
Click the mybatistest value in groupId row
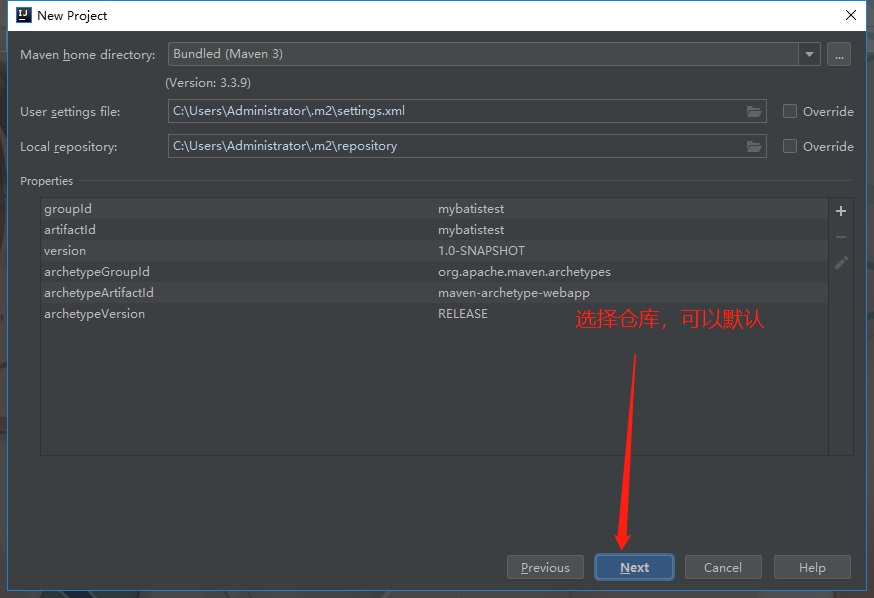[x=470, y=209]
